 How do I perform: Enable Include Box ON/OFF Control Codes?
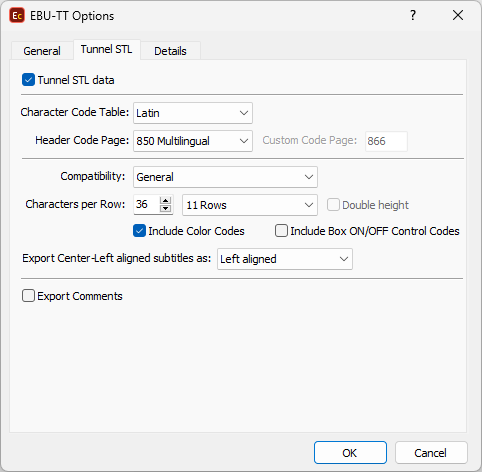[x=281, y=231]
